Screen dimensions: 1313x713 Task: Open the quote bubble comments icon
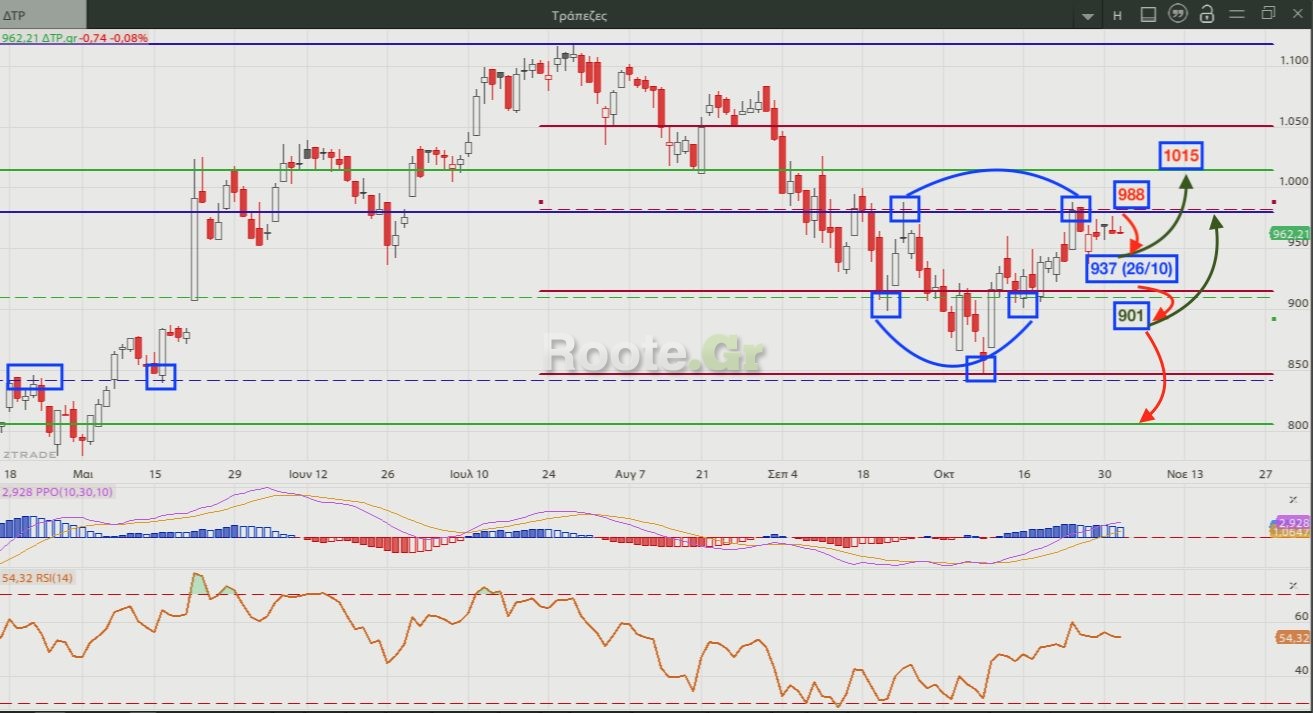(x=1178, y=15)
